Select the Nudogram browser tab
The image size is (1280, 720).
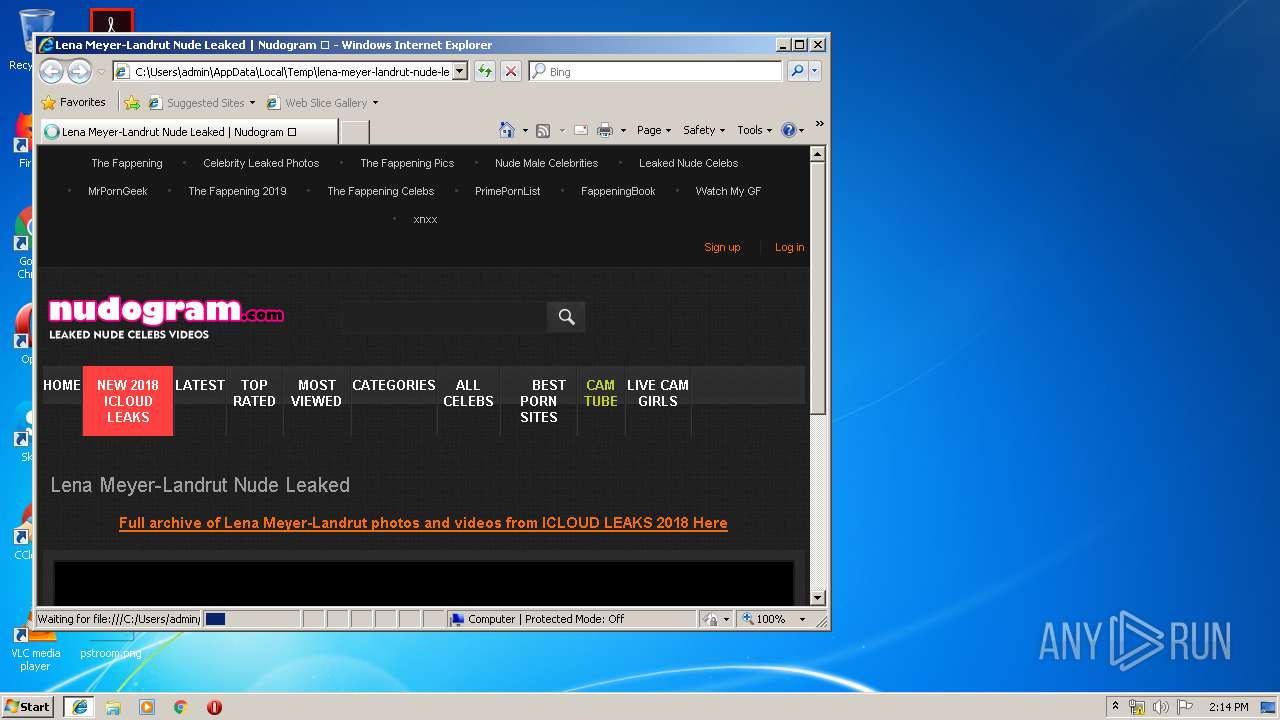[188, 132]
